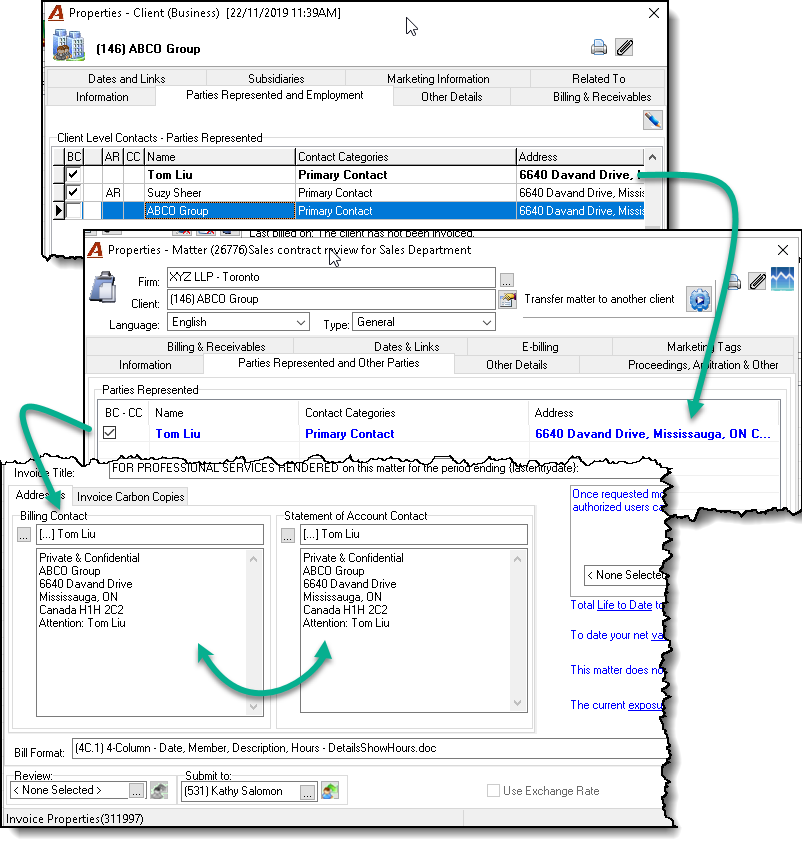The width and height of the screenshot is (802, 848).
Task: Open the Dates & Links tab in Matter window
Action: click(x=407, y=347)
